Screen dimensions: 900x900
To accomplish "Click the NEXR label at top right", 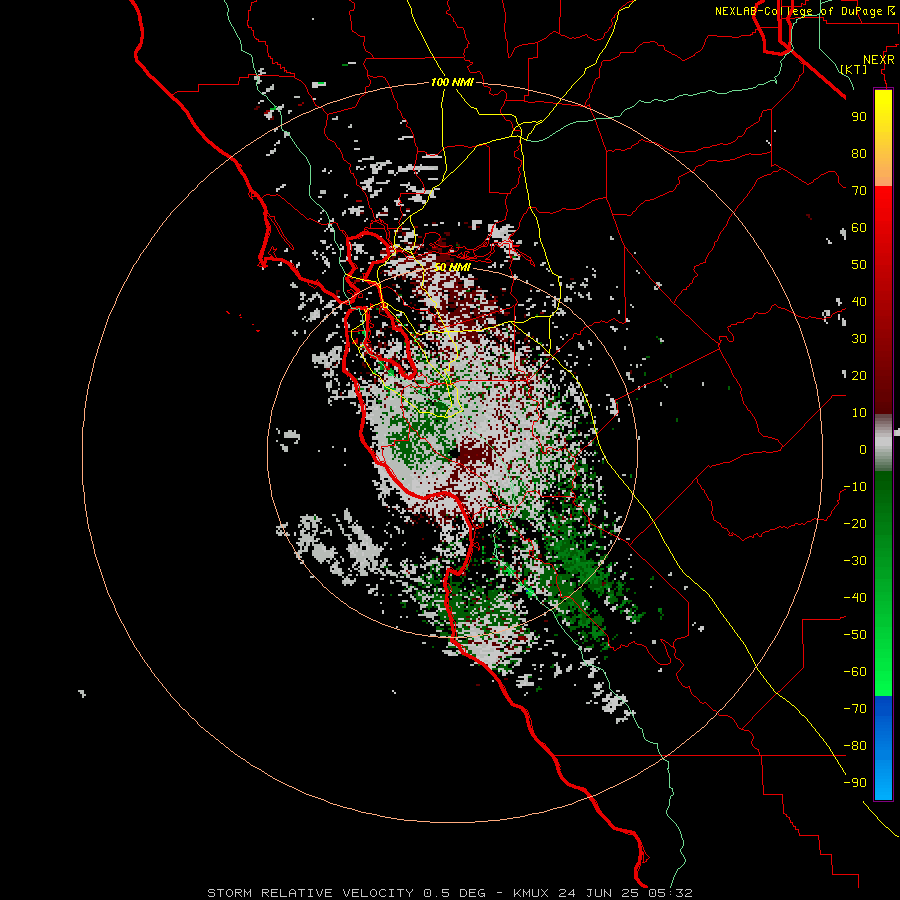I will (x=879, y=60).
